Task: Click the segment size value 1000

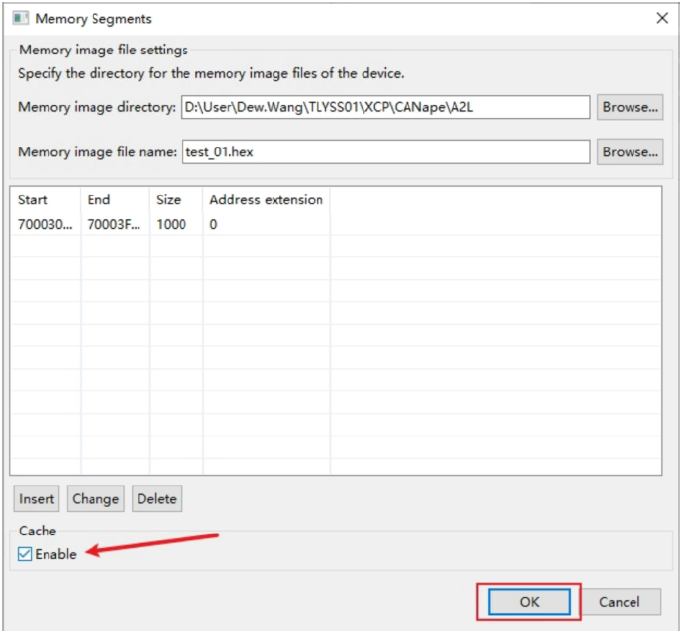Action: pyautogui.click(x=171, y=224)
